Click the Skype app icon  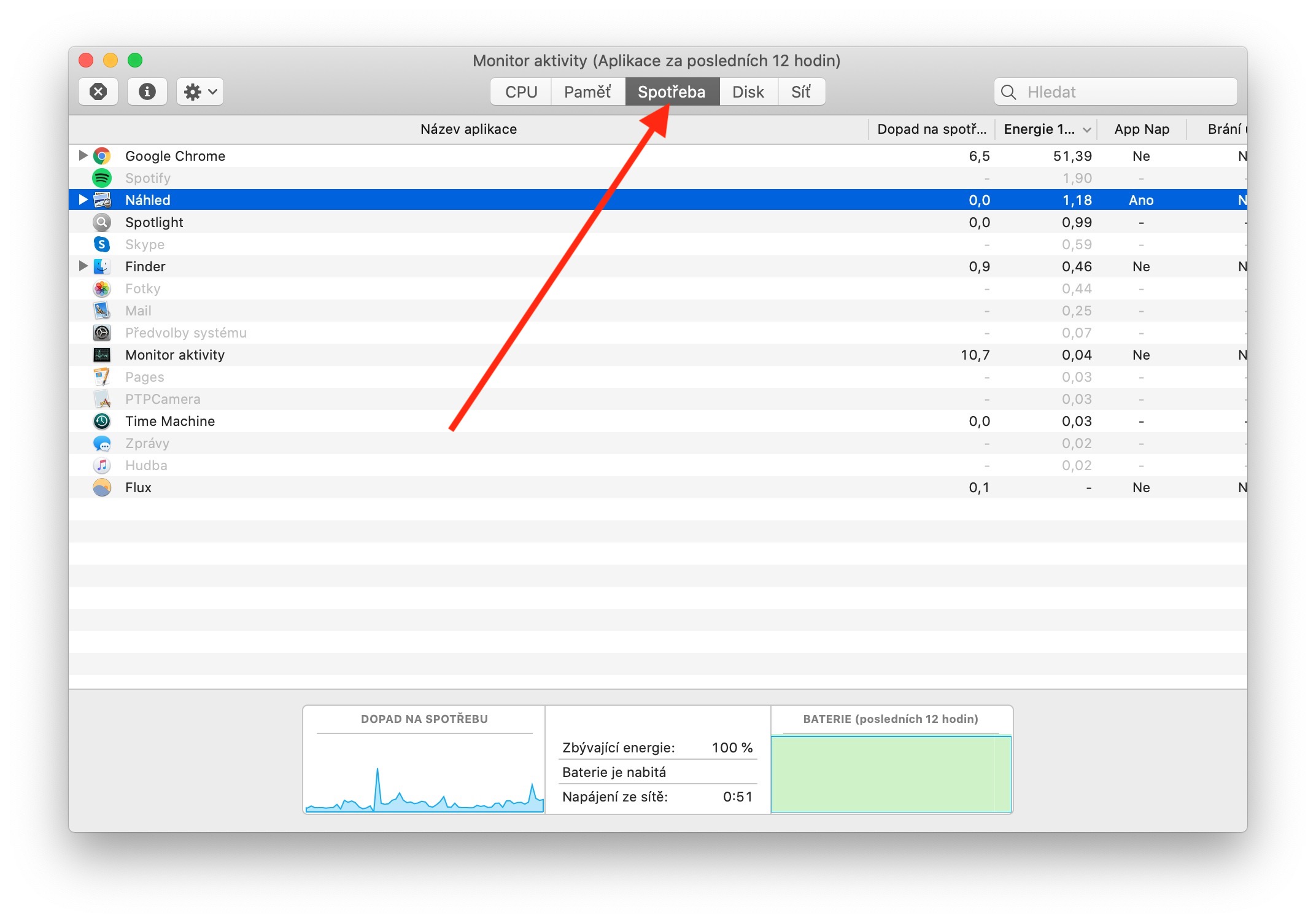(x=102, y=244)
